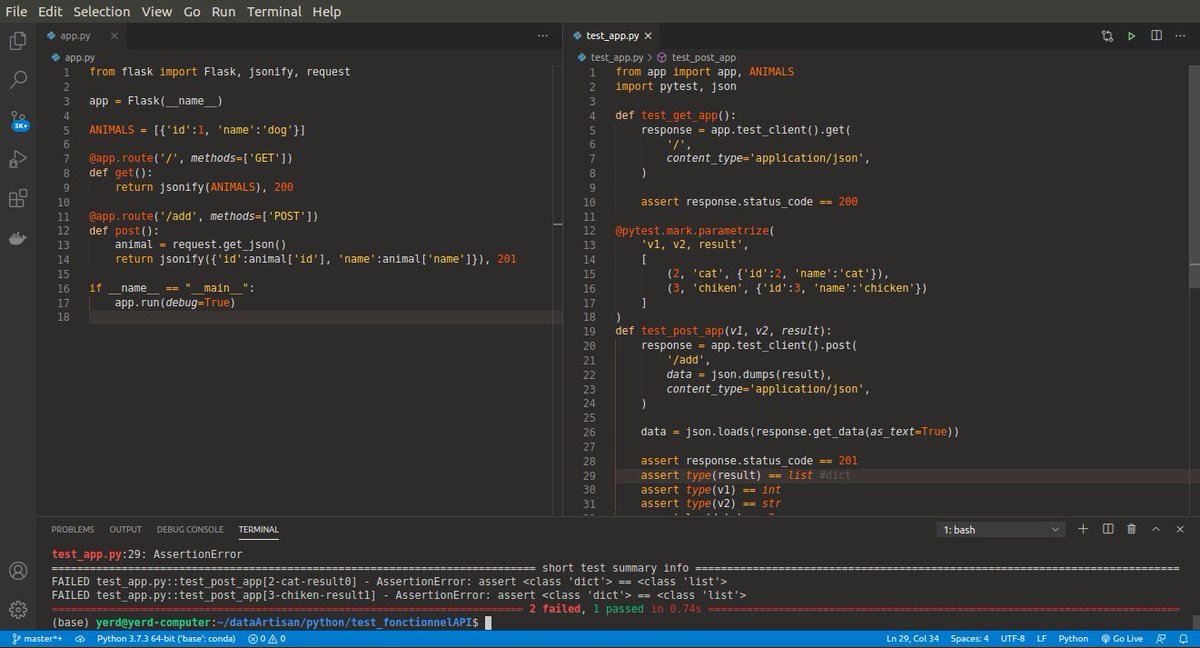Image resolution: width=1200 pixels, height=648 pixels.
Task: Split the test_app.py editor to the right
Action: 1156,35
